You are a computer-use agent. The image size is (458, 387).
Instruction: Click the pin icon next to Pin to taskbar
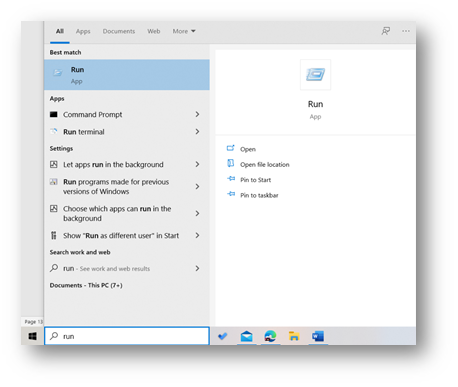[231, 194]
